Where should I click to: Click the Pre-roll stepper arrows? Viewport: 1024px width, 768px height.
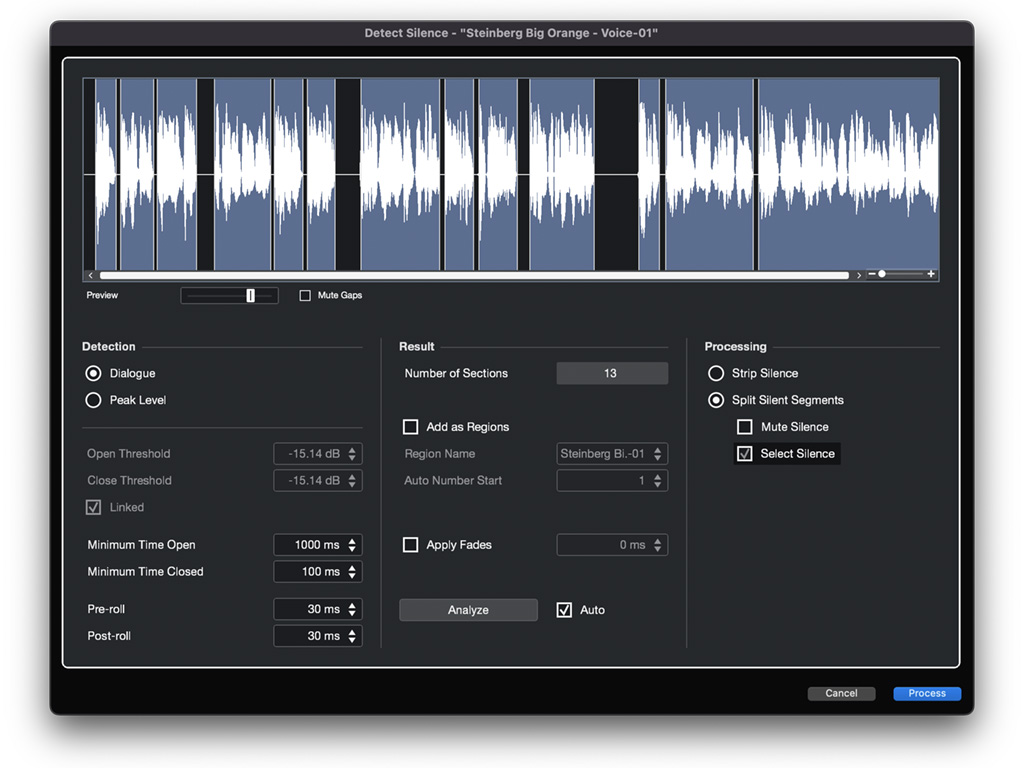(352, 609)
